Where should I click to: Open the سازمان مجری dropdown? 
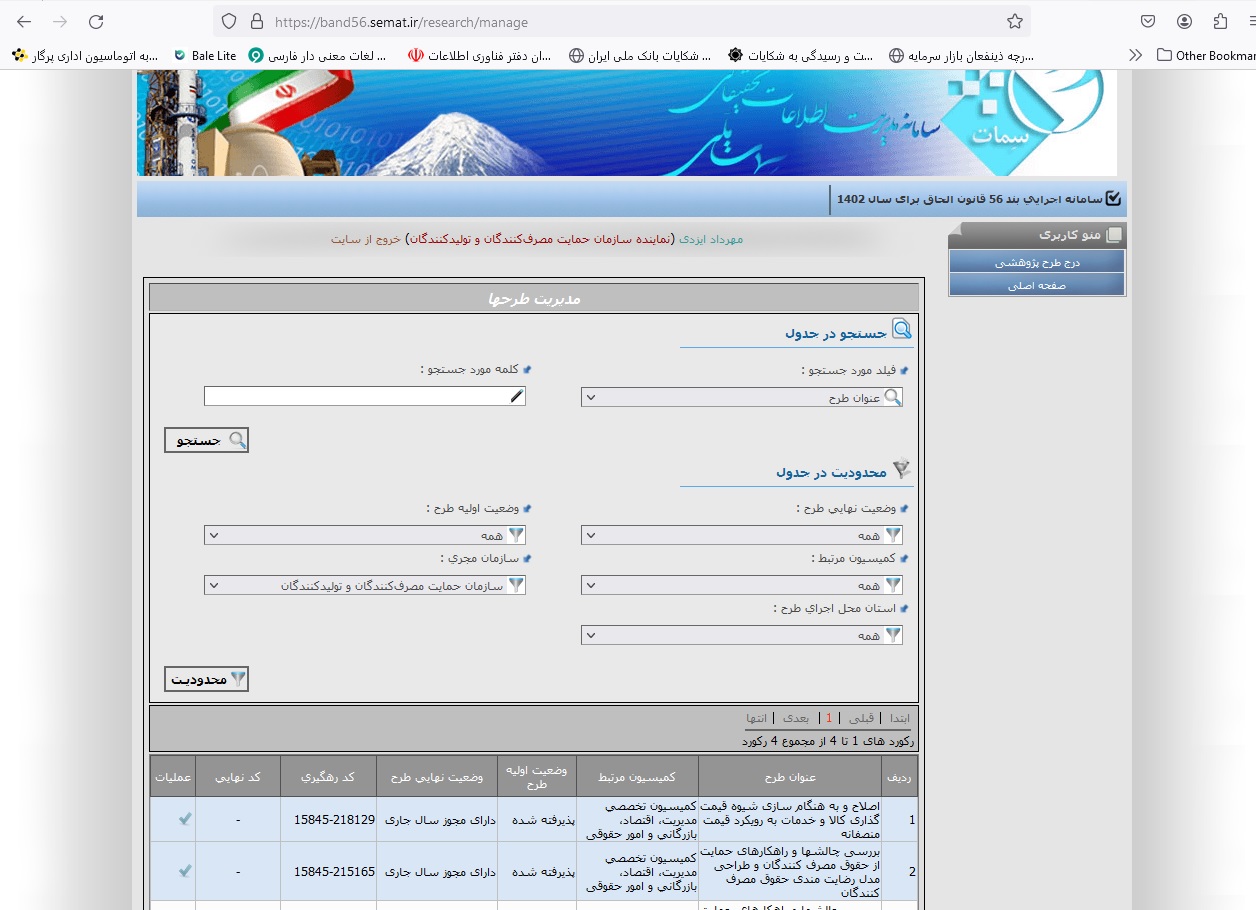364,585
